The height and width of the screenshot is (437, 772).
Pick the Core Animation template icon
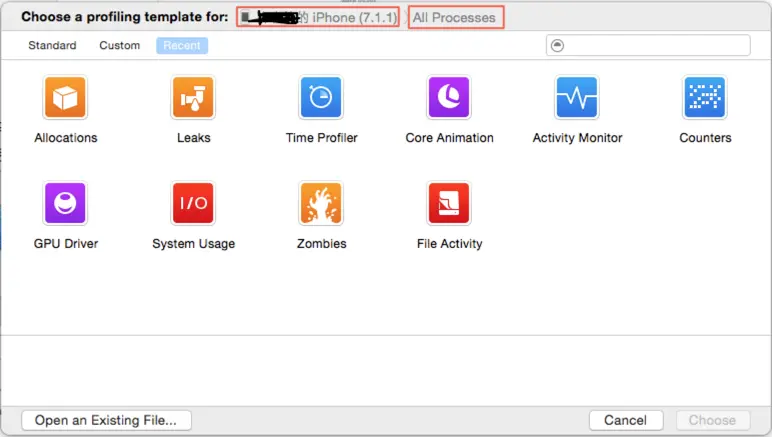pos(449,97)
